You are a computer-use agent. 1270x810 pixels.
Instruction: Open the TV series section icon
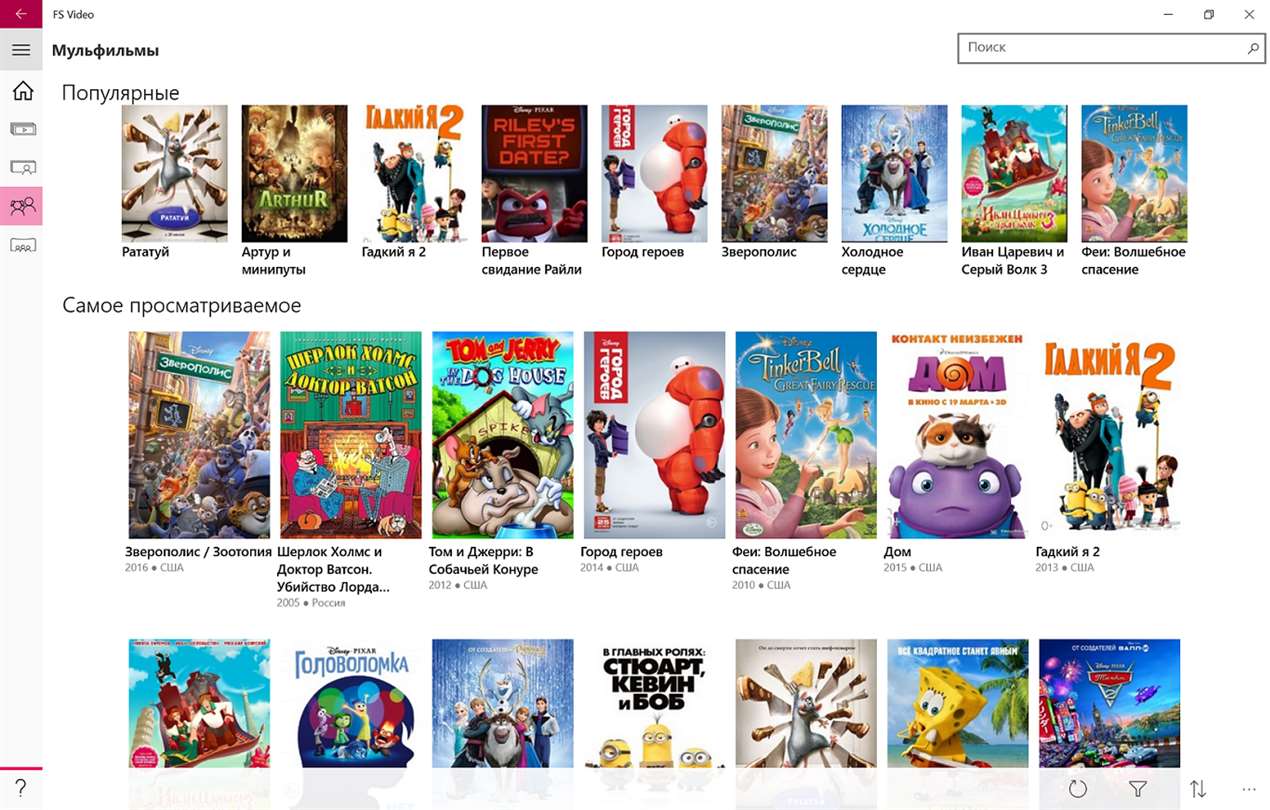[22, 167]
